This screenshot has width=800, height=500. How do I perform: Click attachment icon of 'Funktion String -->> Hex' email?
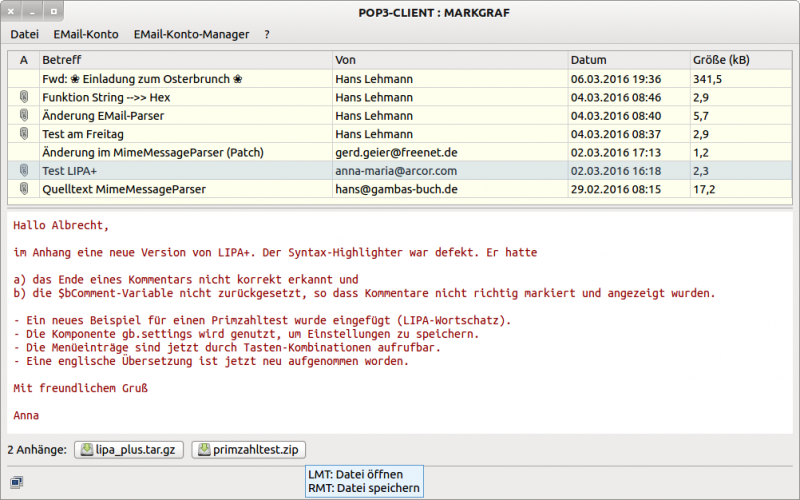click(x=24, y=97)
